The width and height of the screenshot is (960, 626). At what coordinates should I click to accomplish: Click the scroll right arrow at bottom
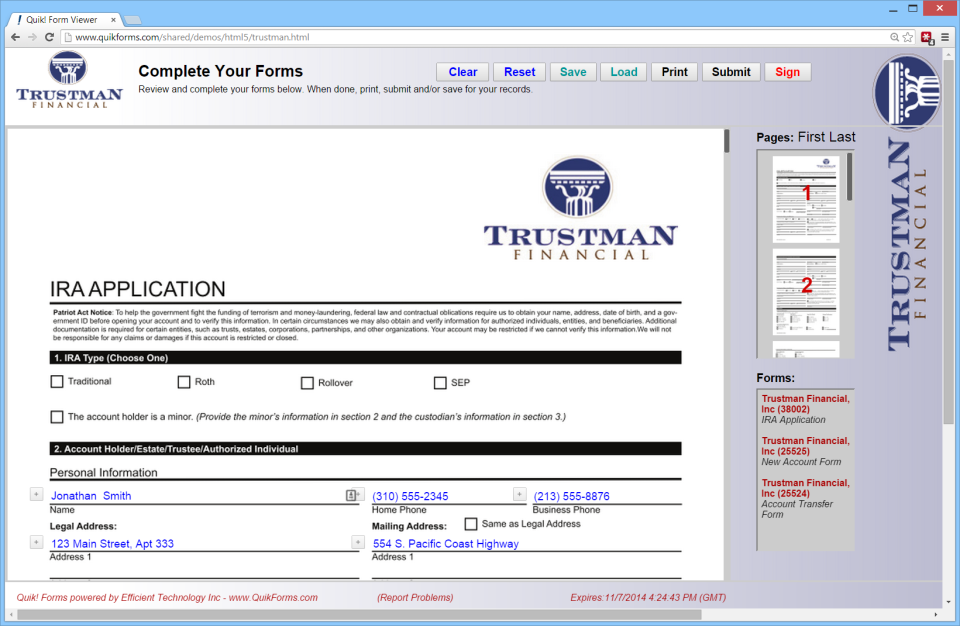[936, 614]
